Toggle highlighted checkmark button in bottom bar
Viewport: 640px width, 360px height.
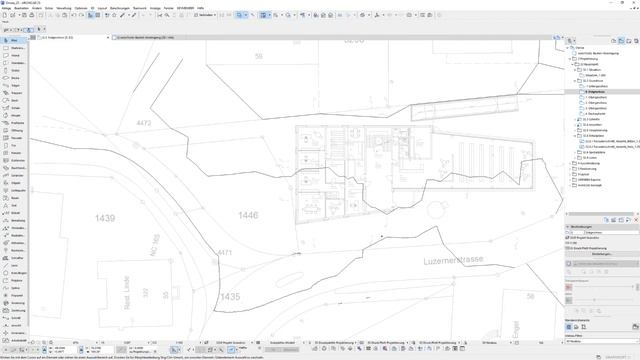(x=231, y=350)
